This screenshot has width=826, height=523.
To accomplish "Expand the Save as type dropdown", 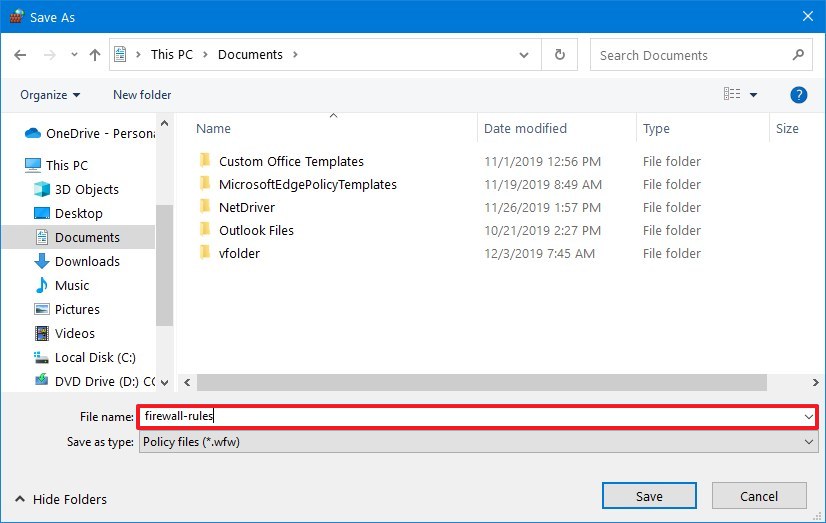I will 809,442.
